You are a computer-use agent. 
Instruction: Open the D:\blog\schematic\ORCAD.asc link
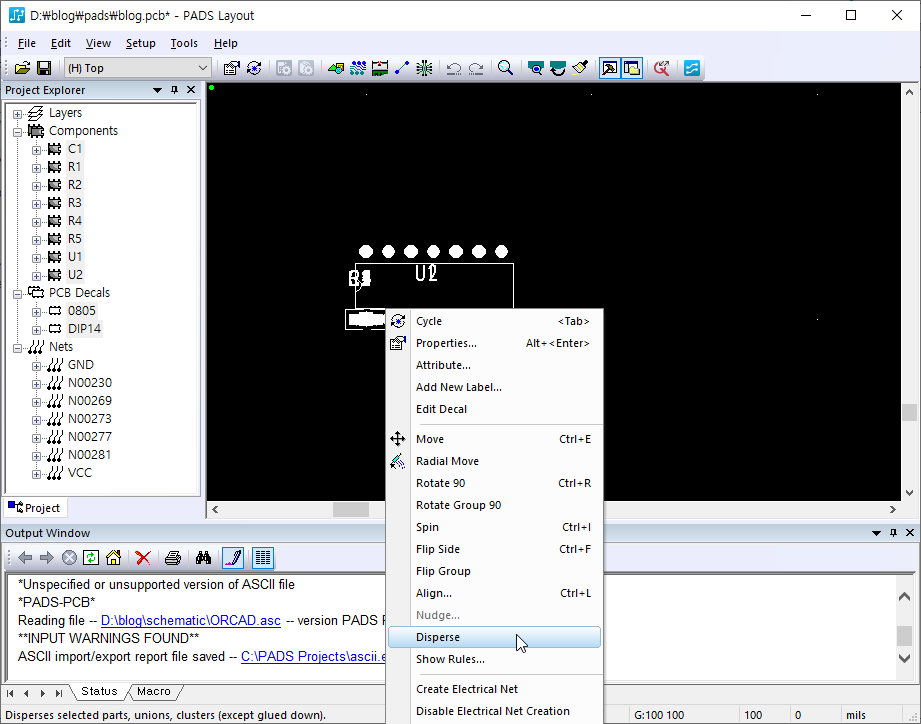191,621
